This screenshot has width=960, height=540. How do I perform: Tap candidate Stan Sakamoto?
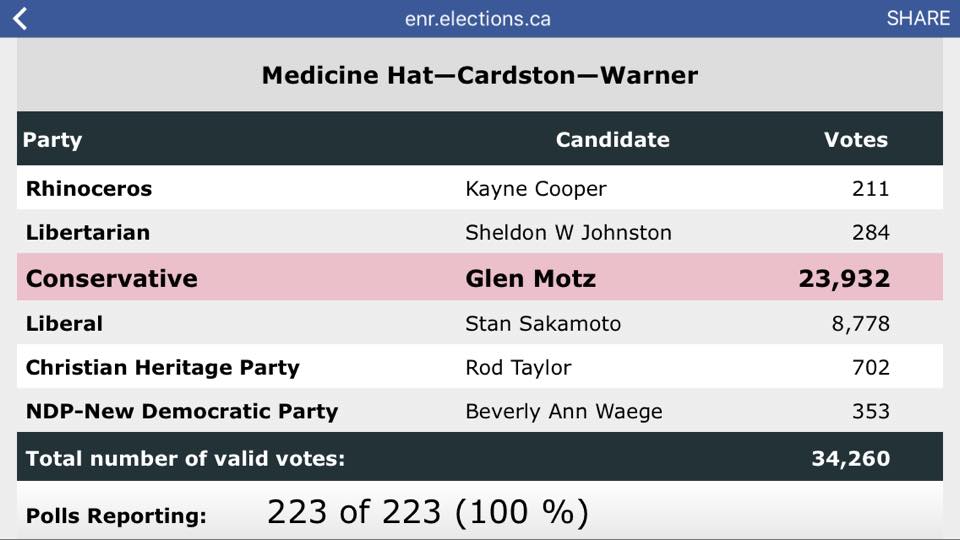(x=543, y=323)
